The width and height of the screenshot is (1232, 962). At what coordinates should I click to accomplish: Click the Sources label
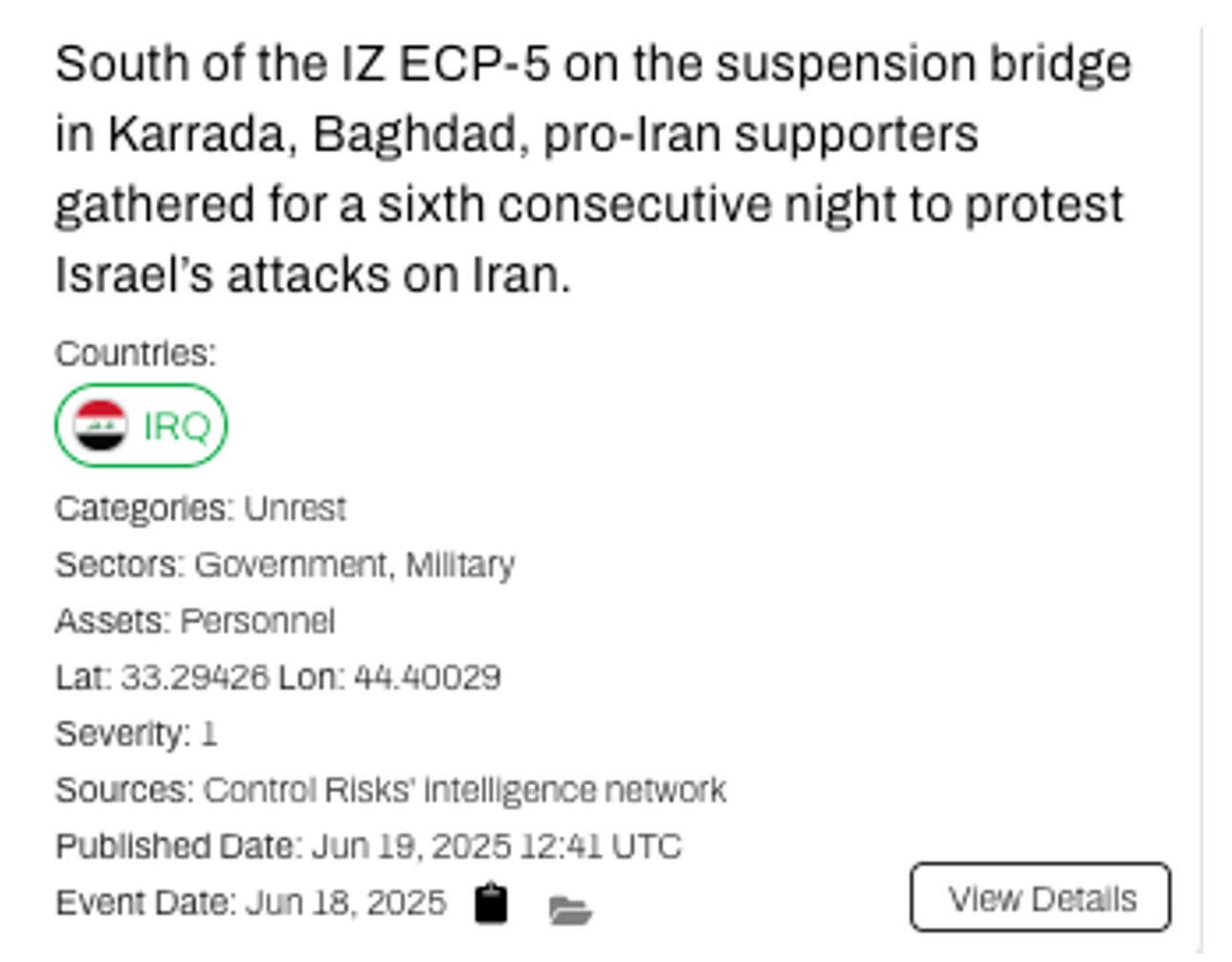click(124, 791)
